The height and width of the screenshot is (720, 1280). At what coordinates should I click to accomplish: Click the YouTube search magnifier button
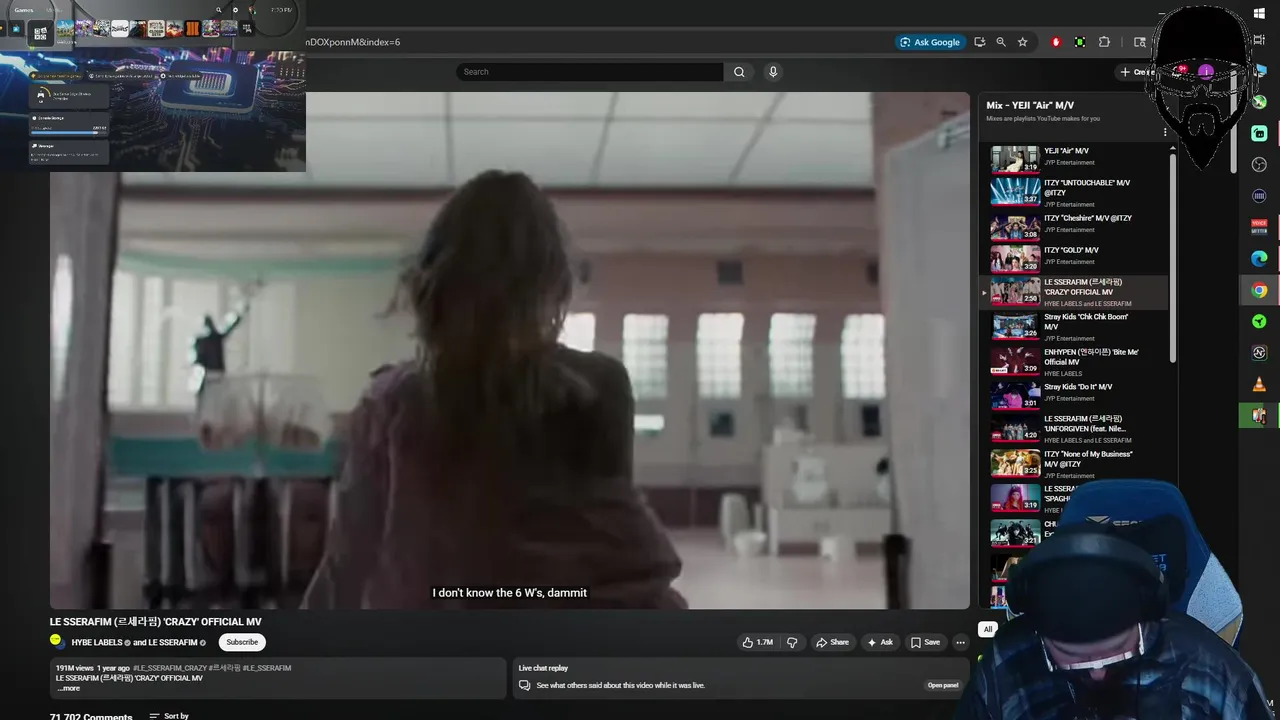pos(739,72)
